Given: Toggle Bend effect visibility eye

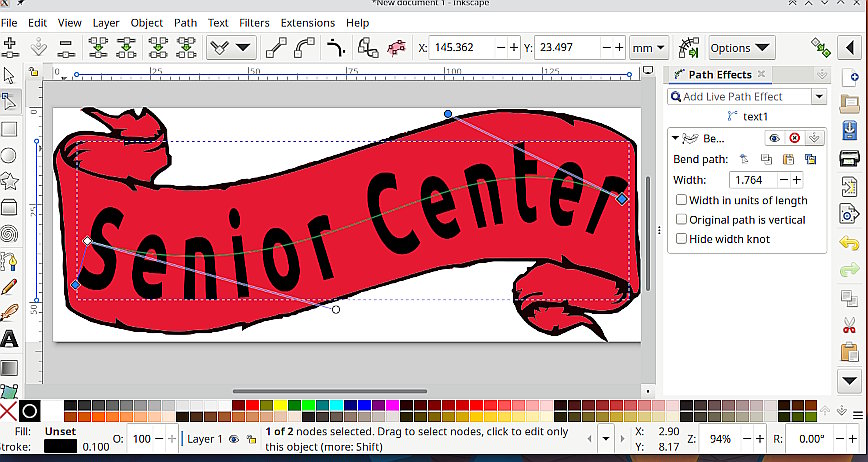Looking at the screenshot, I should coord(774,138).
